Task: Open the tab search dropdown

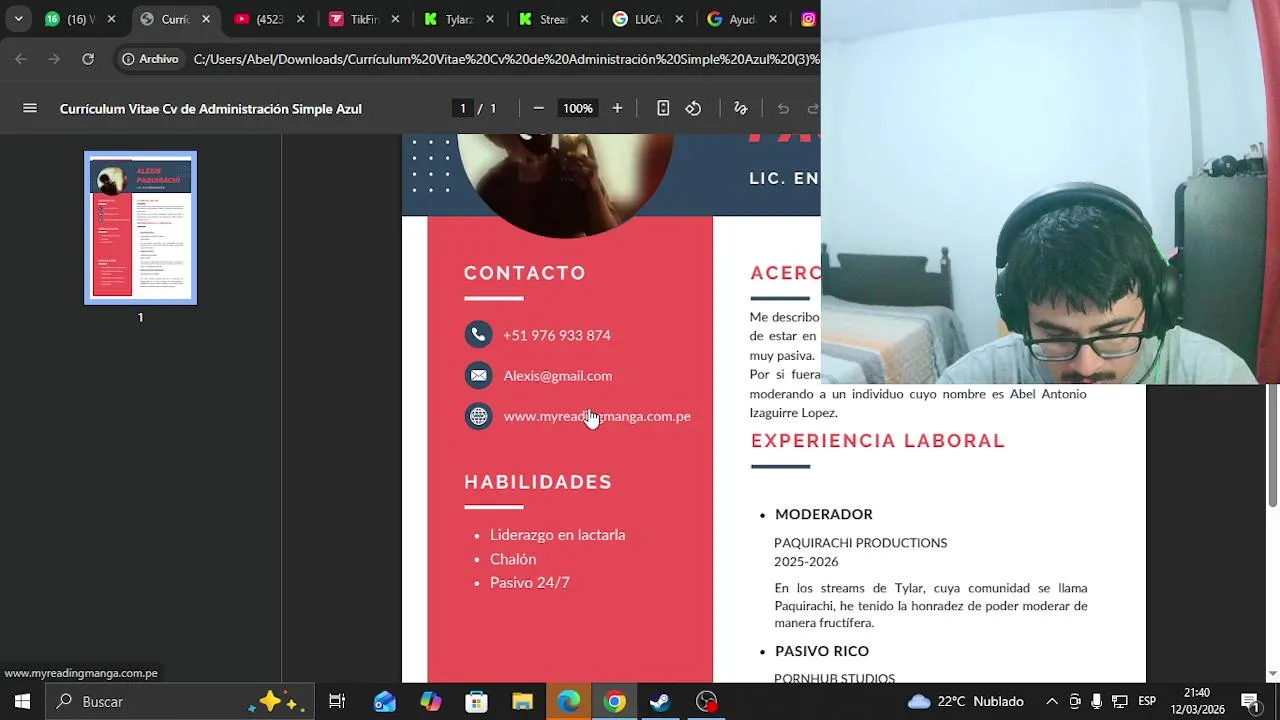Action: (x=18, y=19)
